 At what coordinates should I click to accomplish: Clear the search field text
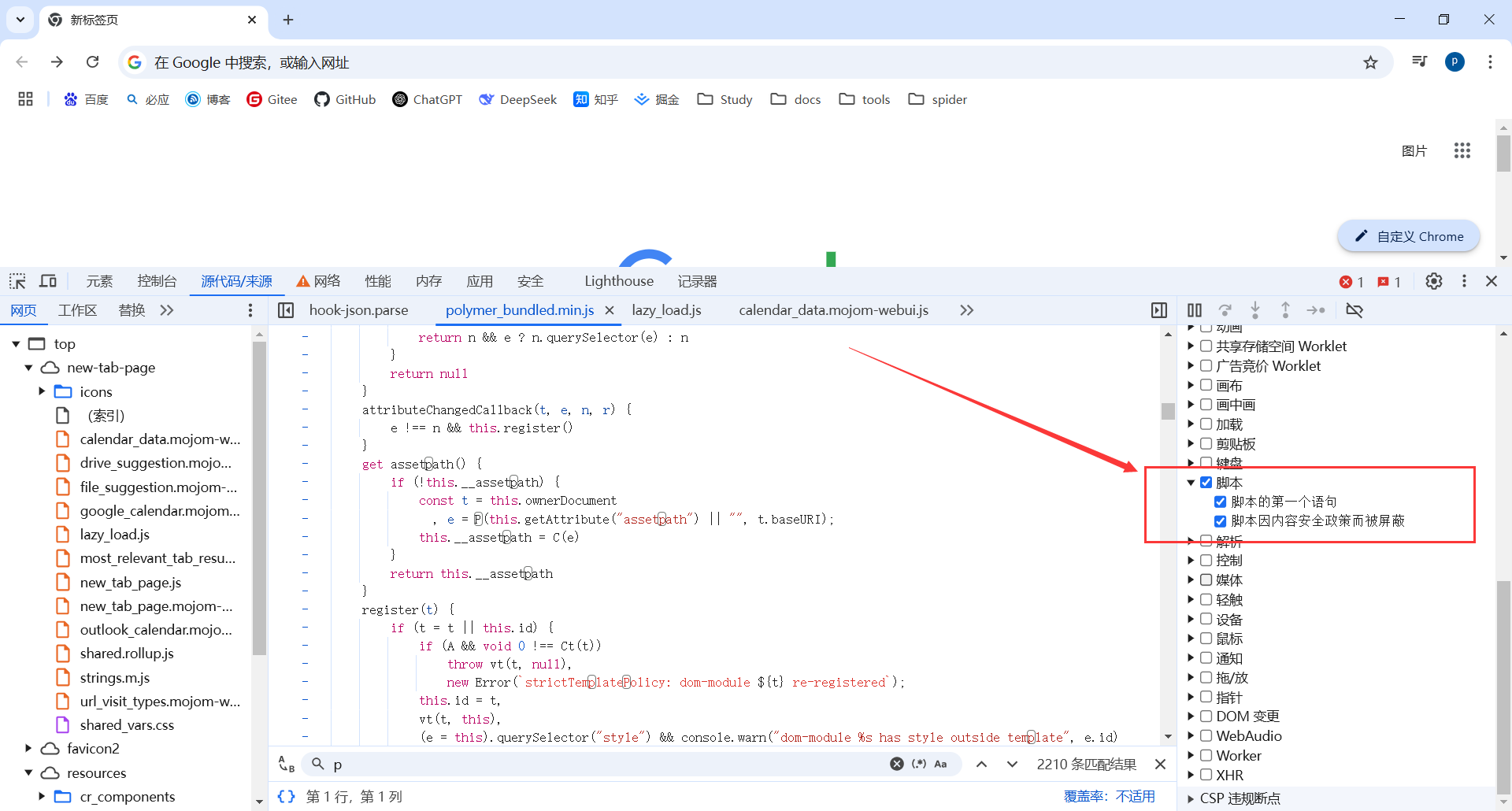click(897, 764)
